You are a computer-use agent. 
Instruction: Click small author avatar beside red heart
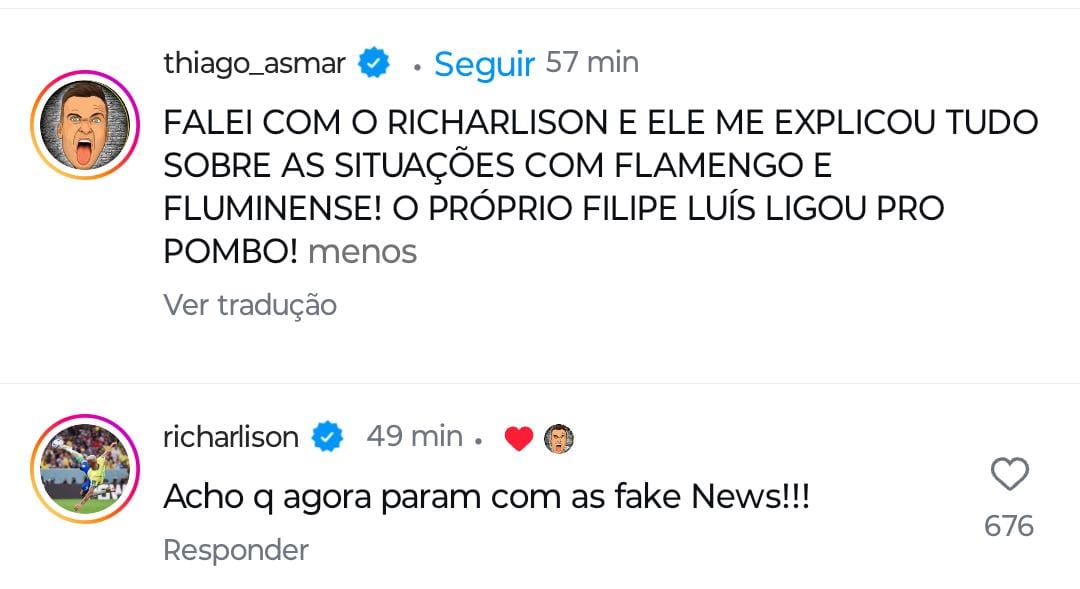coord(559,438)
